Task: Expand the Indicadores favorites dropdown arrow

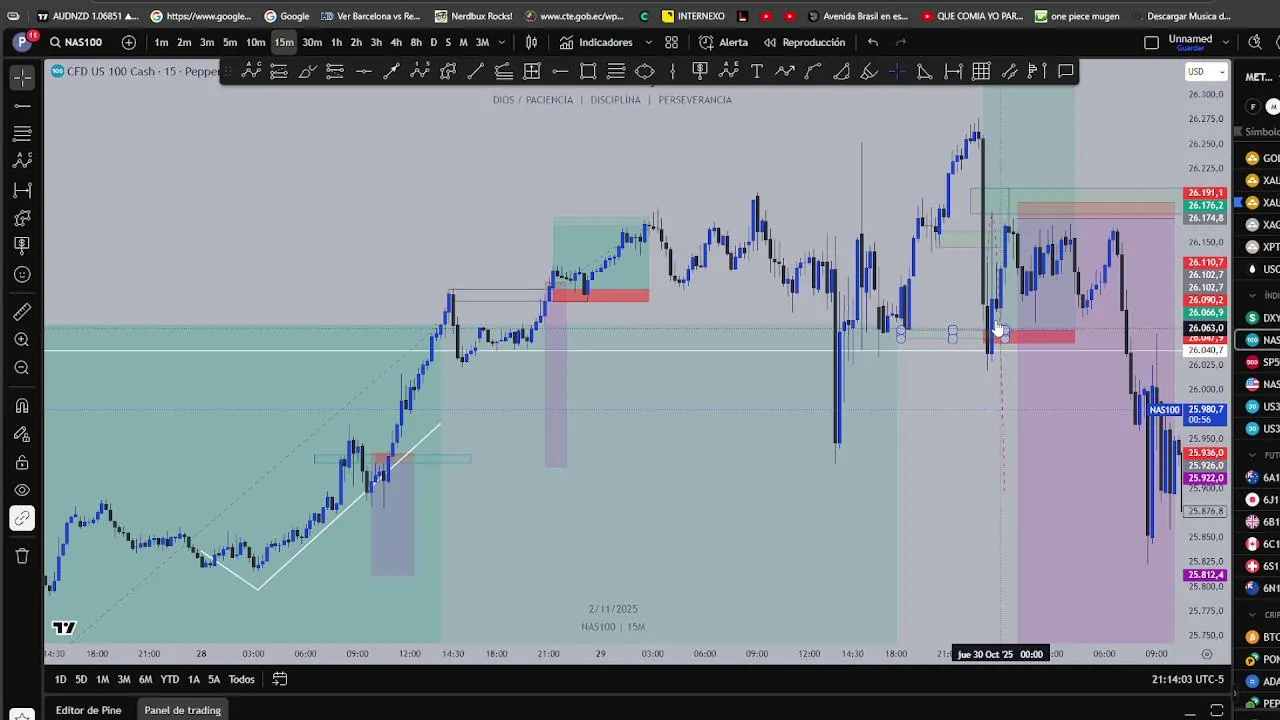Action: pos(648,42)
